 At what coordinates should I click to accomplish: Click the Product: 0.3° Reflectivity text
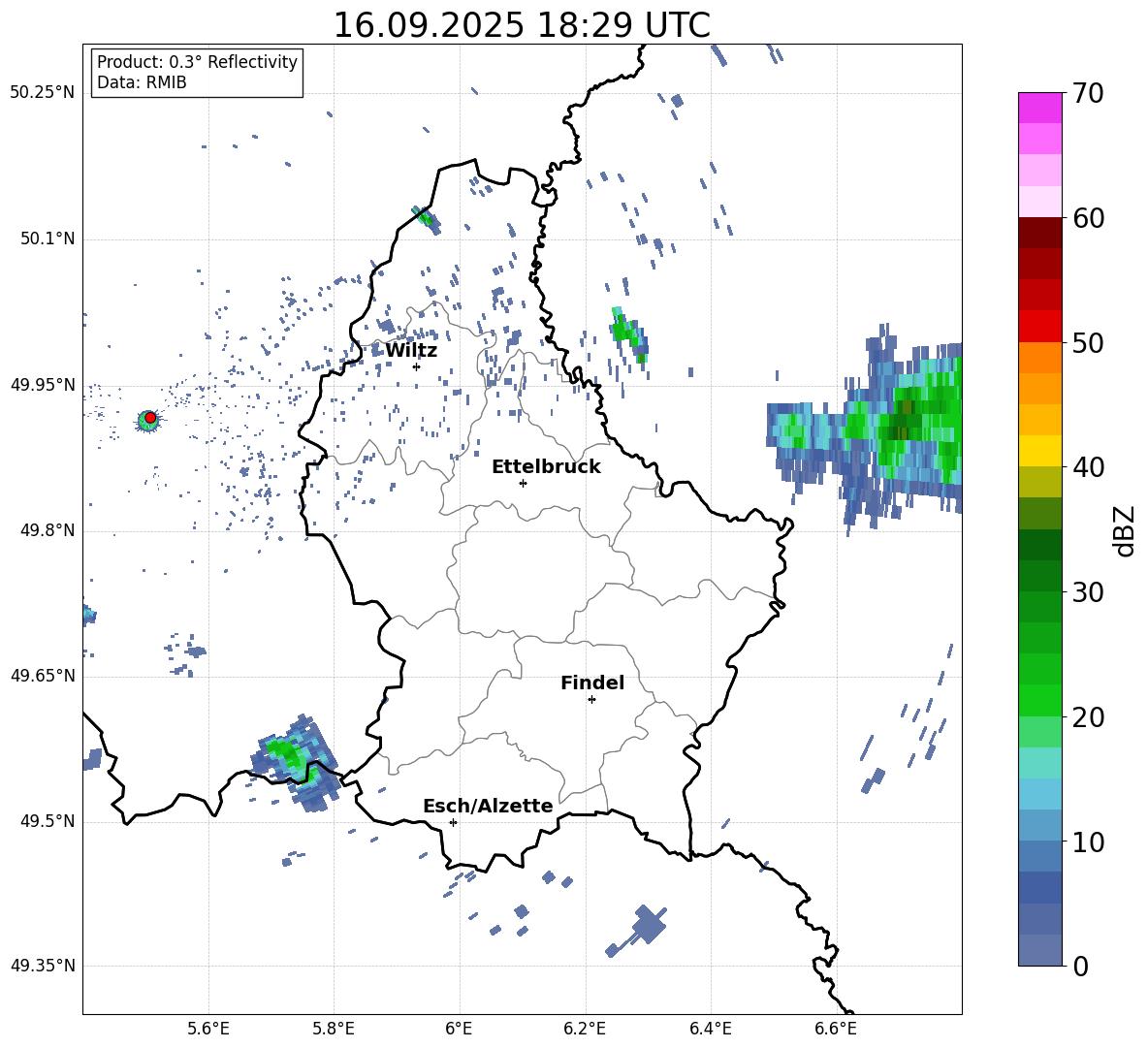[197, 62]
